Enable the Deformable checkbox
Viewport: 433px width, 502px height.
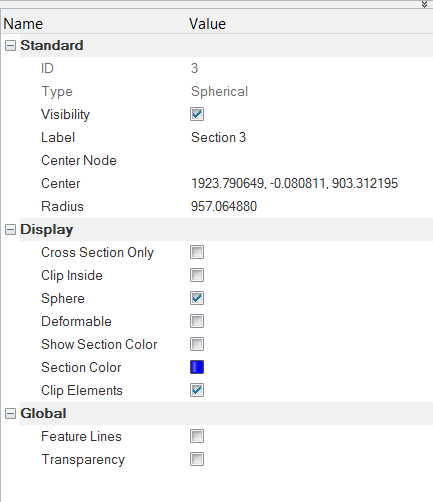197,321
